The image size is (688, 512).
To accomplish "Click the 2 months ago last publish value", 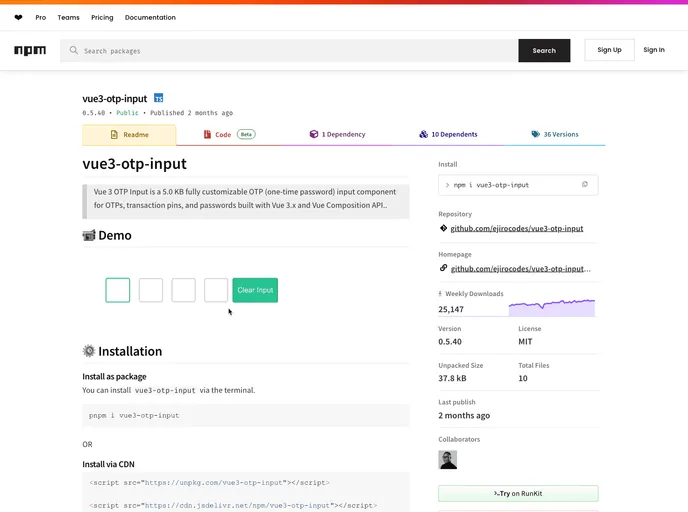I will [464, 415].
